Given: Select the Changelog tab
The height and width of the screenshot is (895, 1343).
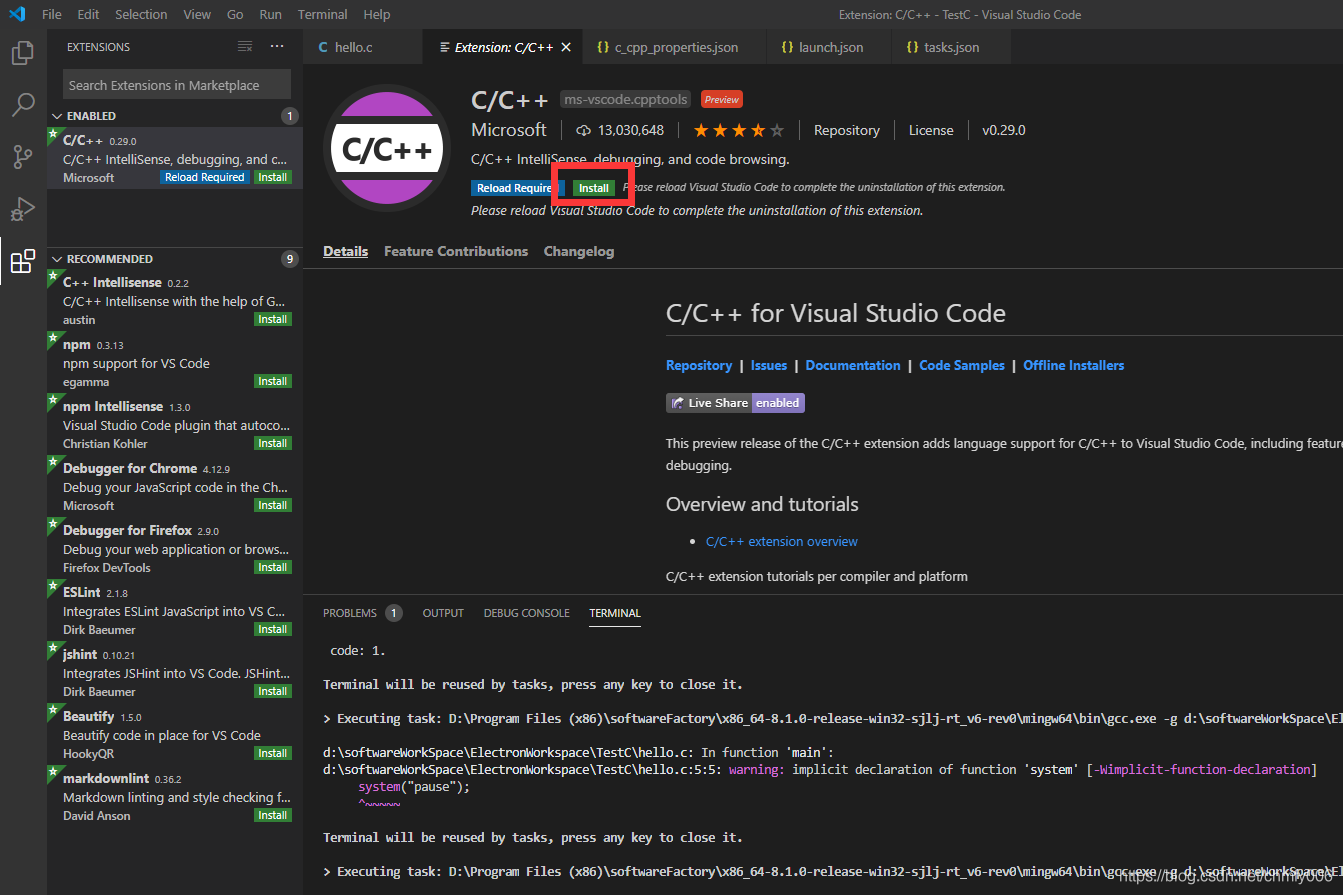Looking at the screenshot, I should pos(579,251).
